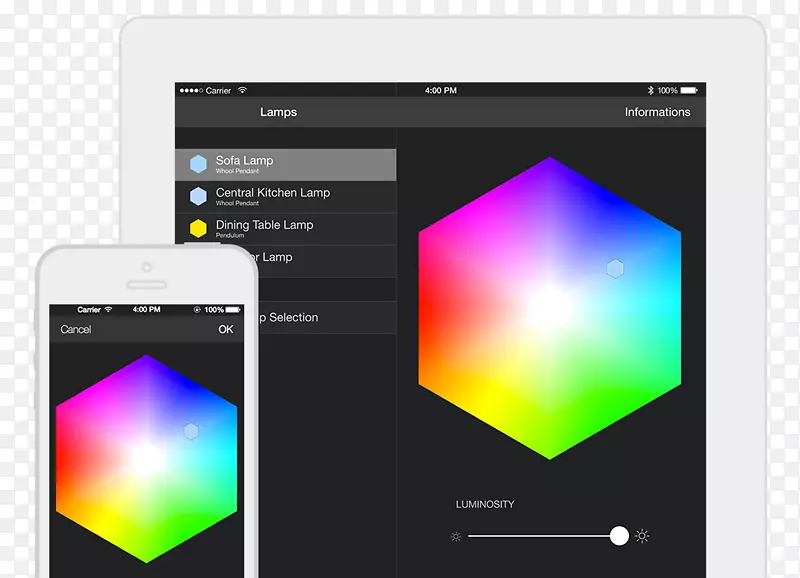Open the Informations button on tablet
Screen dimensions: 800x578
pos(657,112)
